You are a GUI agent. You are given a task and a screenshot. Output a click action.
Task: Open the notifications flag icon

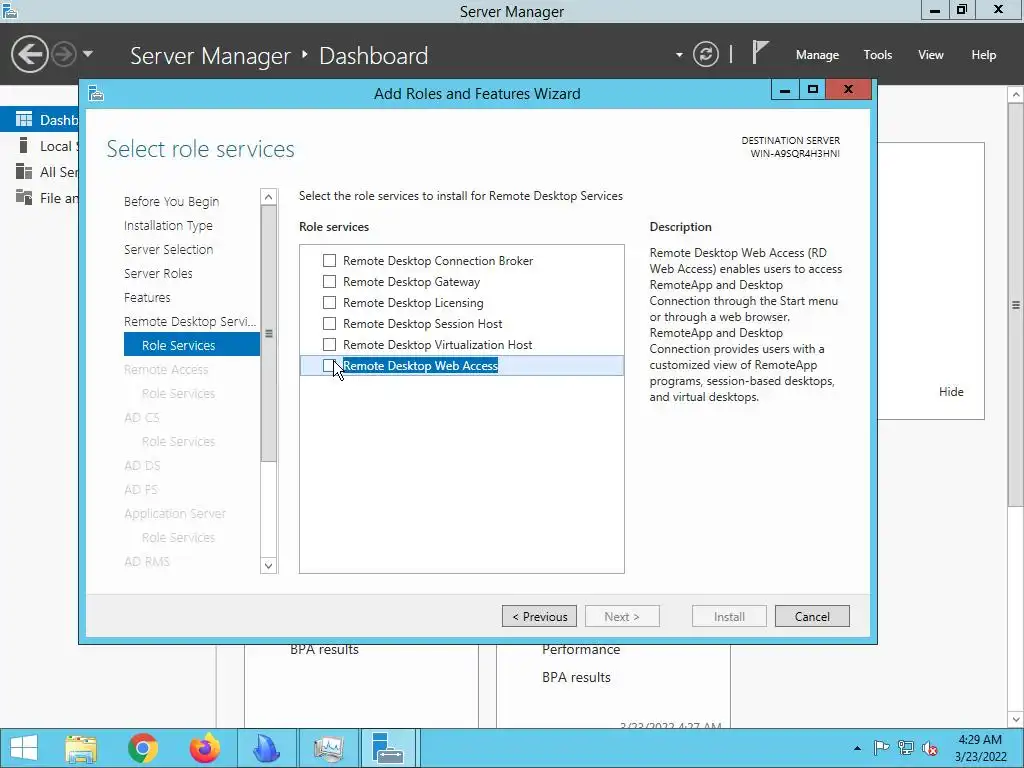pyautogui.click(x=759, y=53)
